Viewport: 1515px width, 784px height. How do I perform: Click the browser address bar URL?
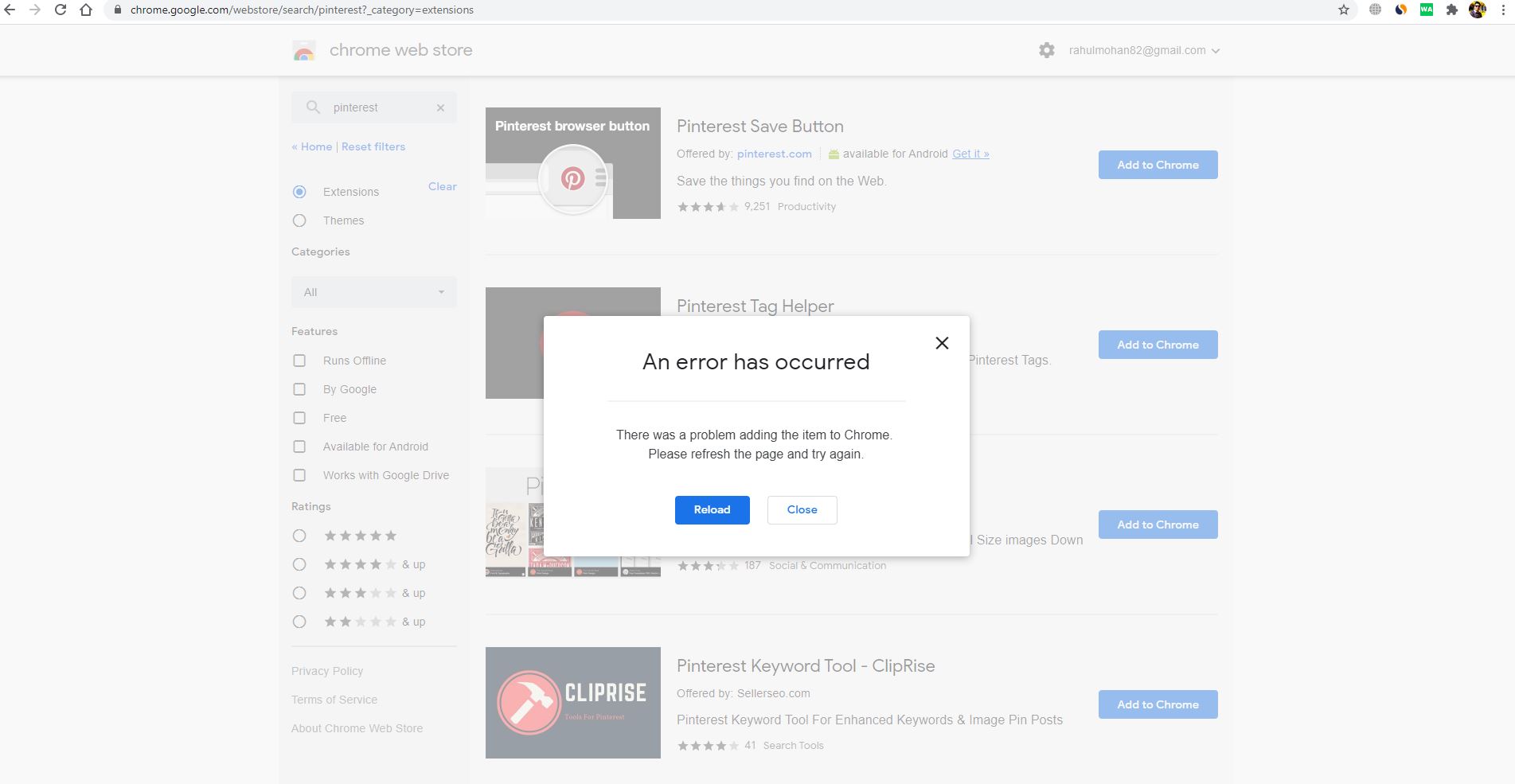302,10
